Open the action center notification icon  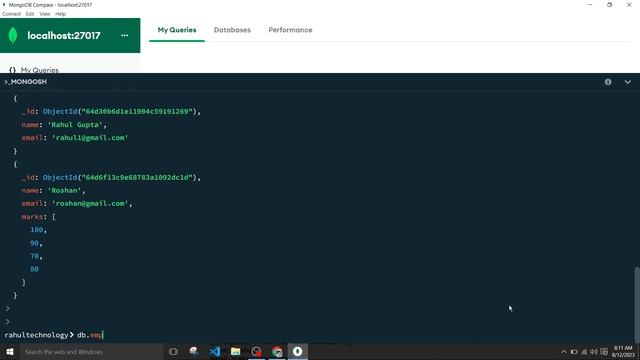604,352
